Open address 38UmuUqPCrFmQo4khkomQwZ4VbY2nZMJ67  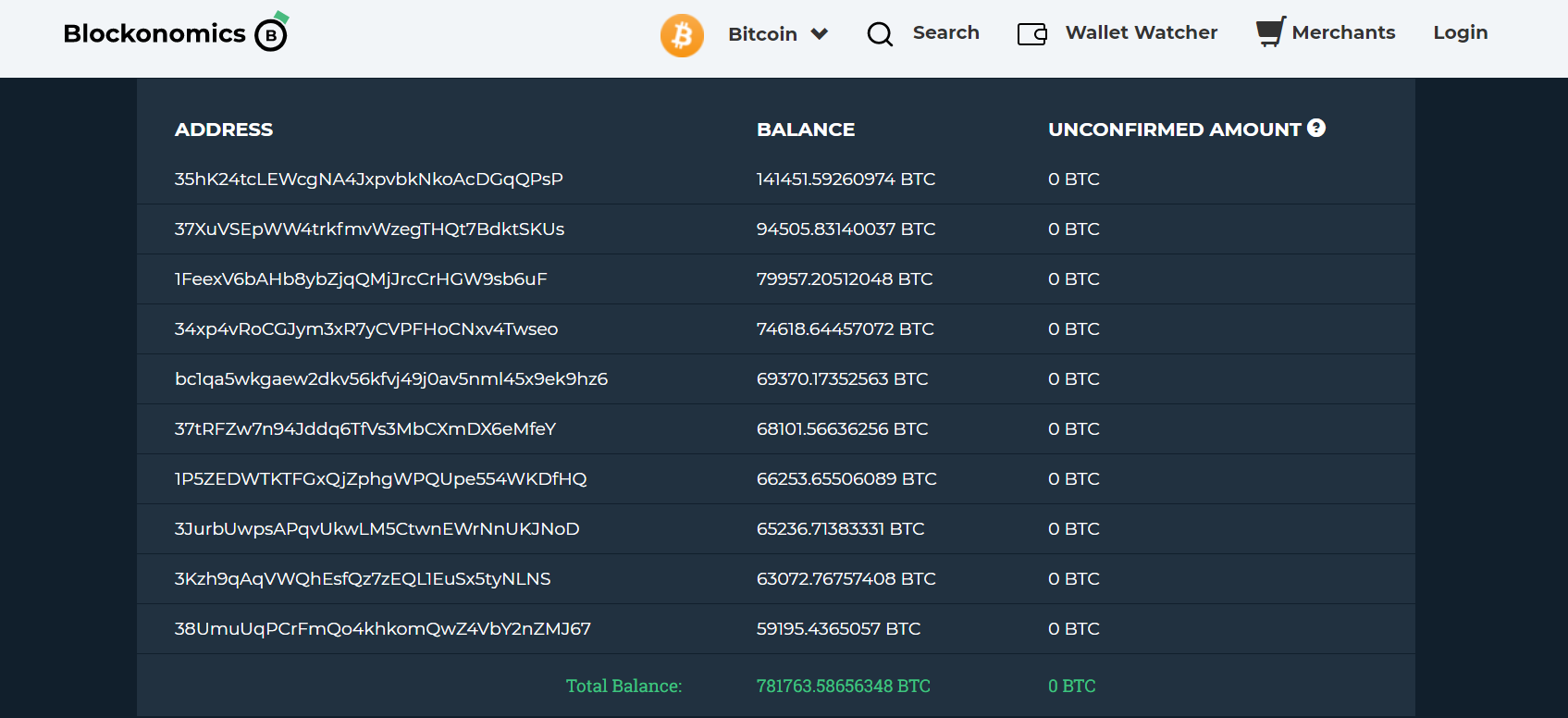pos(382,628)
